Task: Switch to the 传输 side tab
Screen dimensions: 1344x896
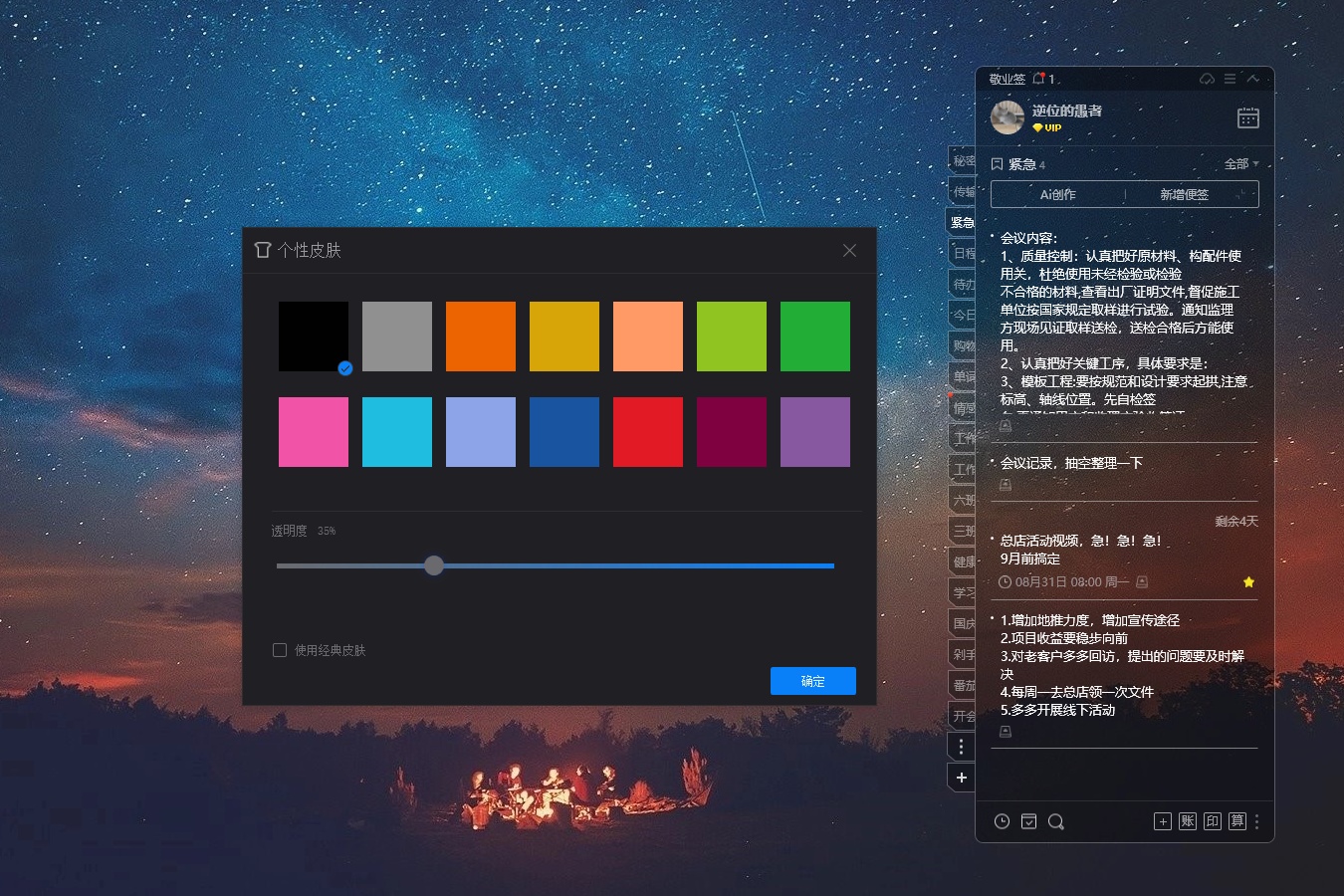Action: point(962,191)
